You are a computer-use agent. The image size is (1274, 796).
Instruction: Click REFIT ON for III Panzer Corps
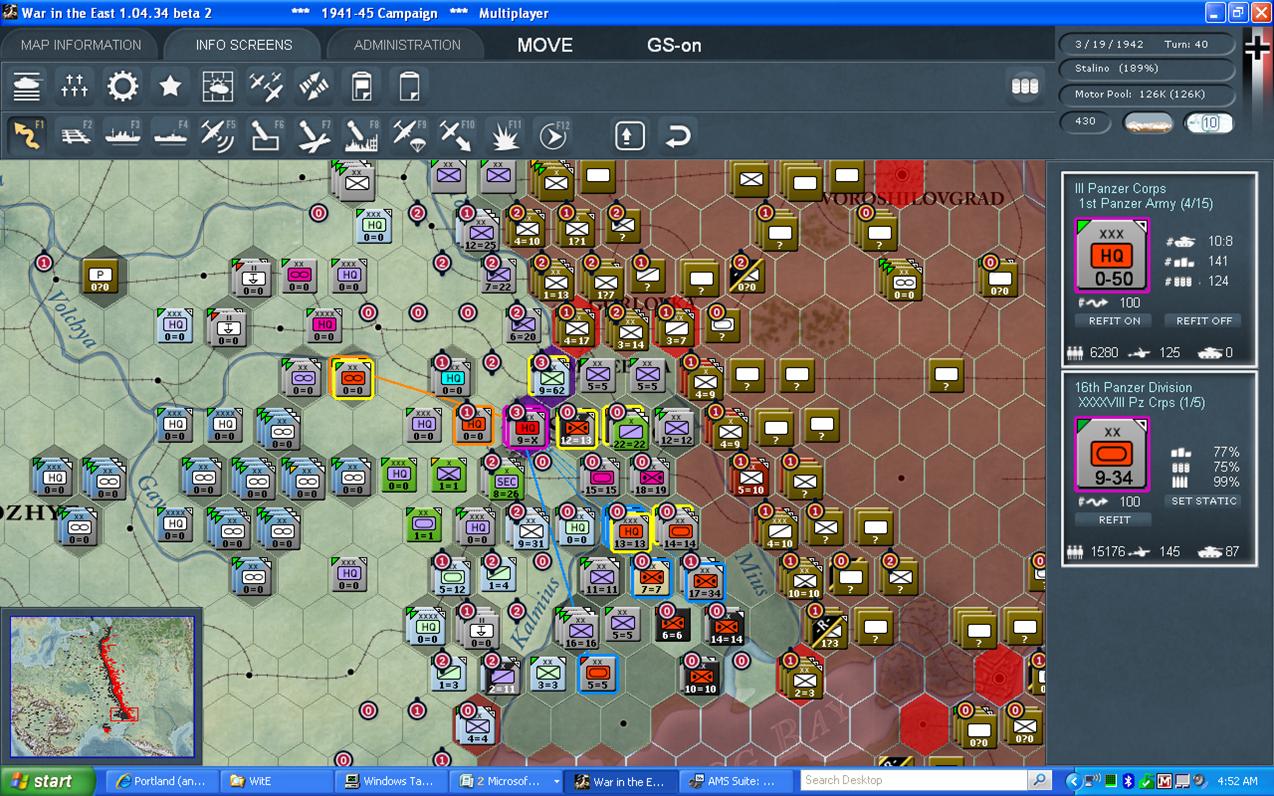point(1115,321)
